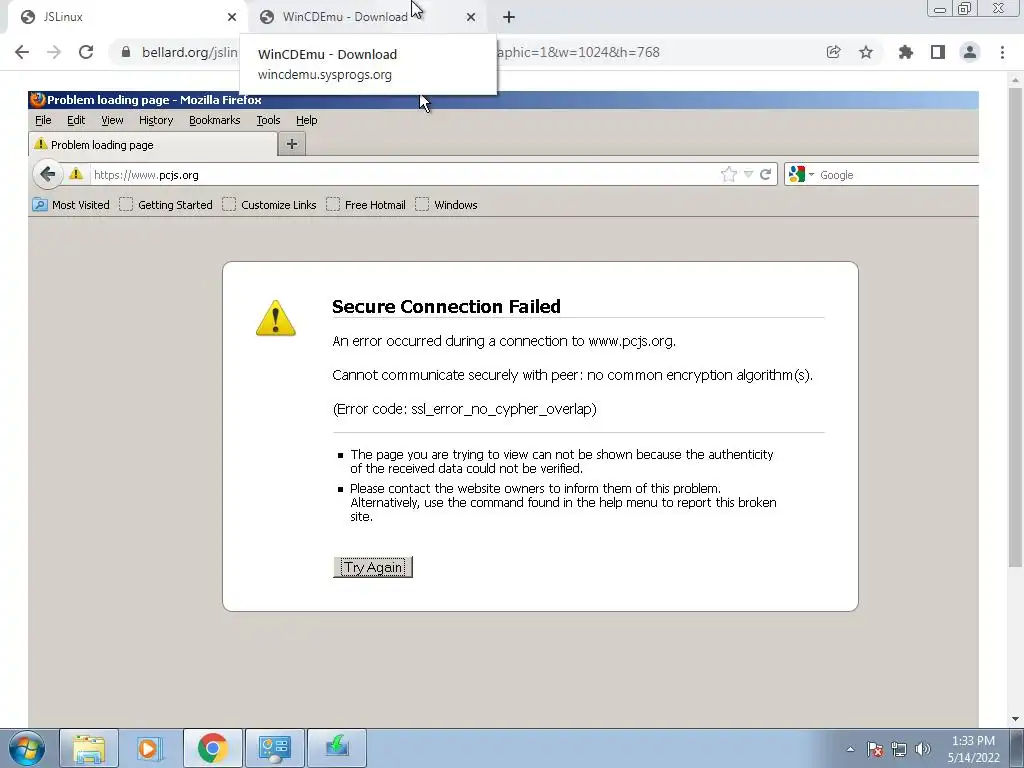Viewport: 1024px width, 768px height.
Task: Open Firefox's Bookmarks menu
Action: [214, 120]
